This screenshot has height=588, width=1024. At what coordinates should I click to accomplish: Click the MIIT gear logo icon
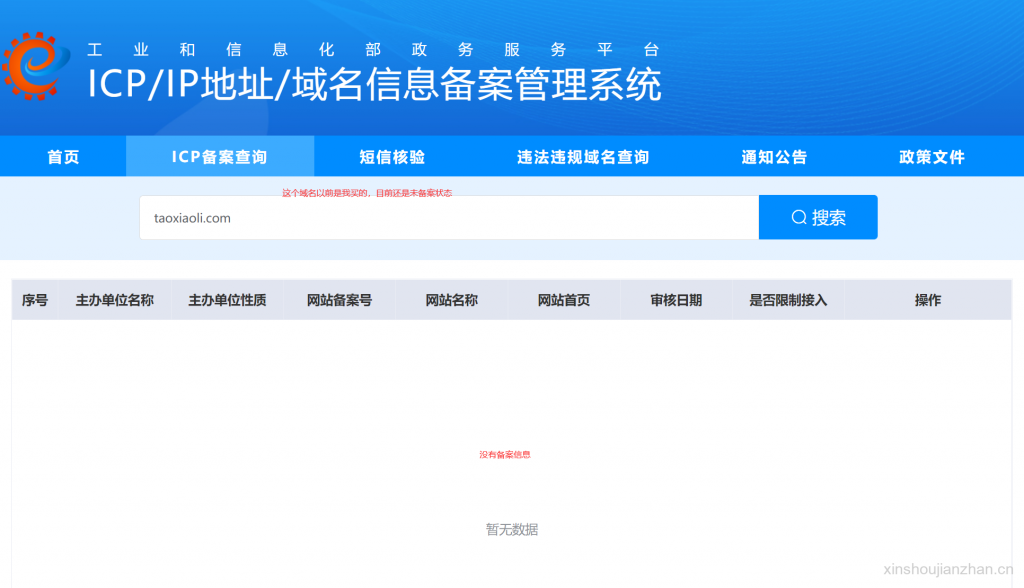click(x=36, y=66)
